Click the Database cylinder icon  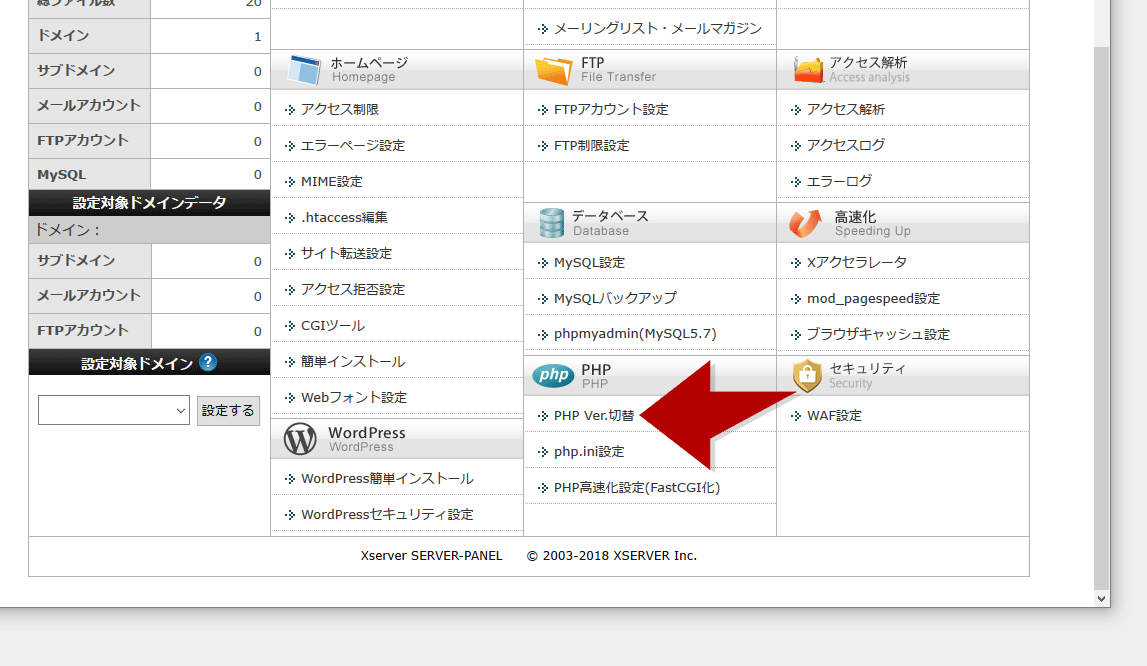click(x=552, y=223)
